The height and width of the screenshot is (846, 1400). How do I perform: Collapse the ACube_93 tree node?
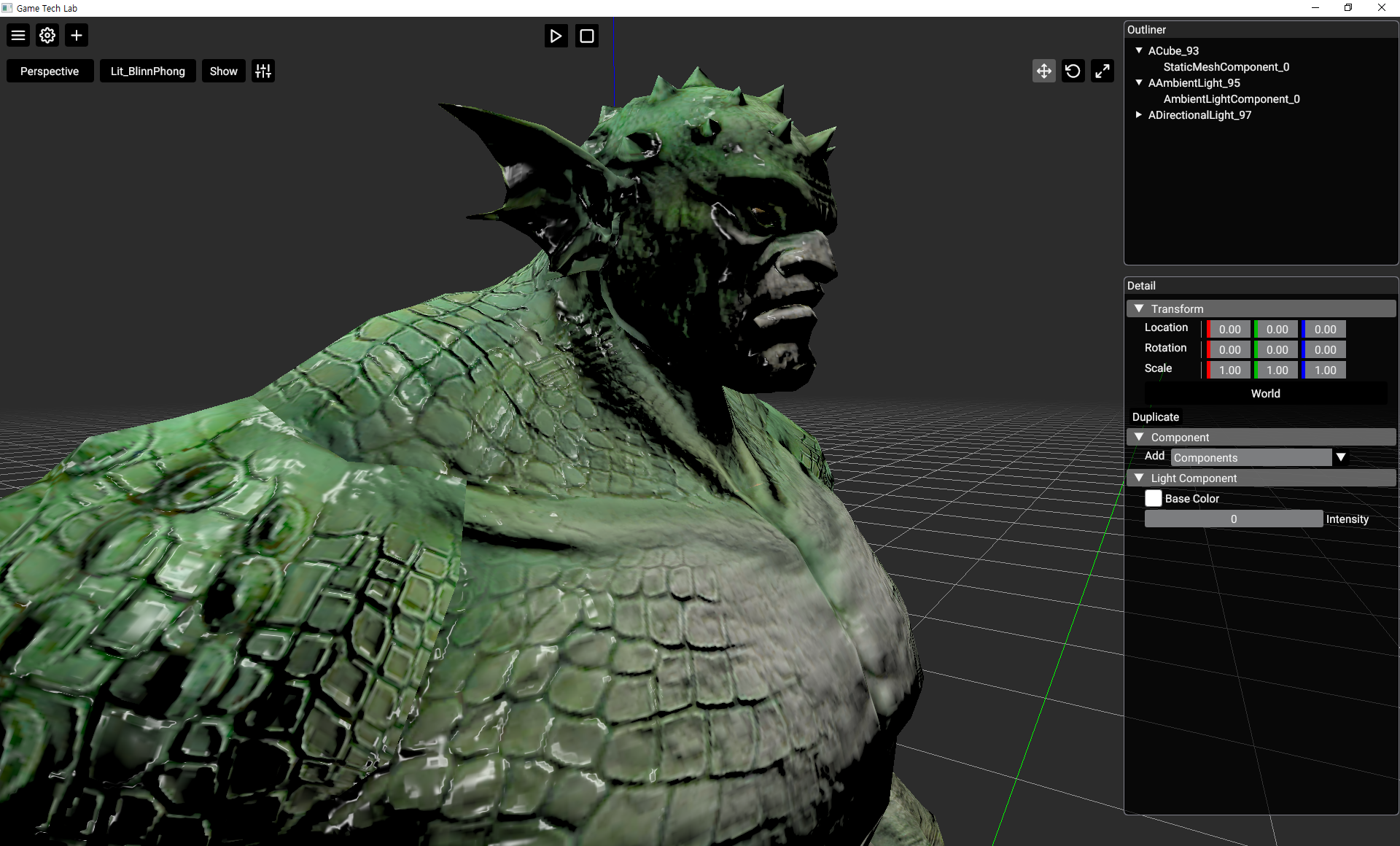1139,50
